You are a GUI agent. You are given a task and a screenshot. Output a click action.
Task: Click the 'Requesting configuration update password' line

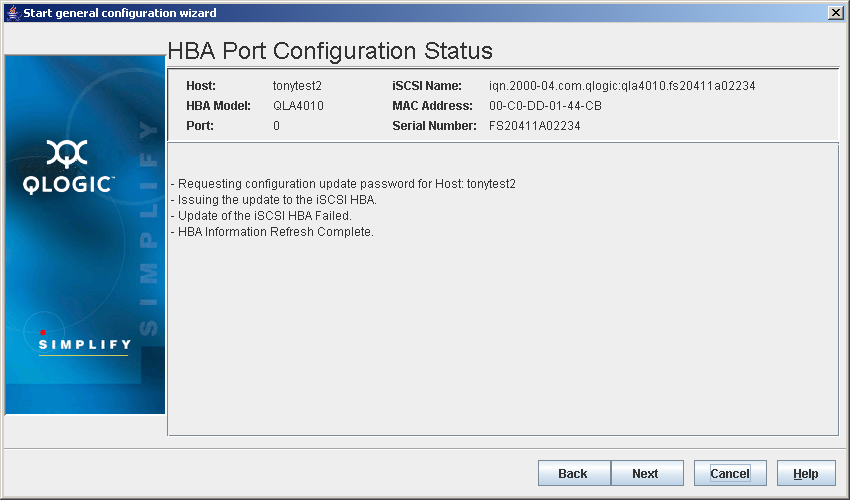[x=343, y=184]
